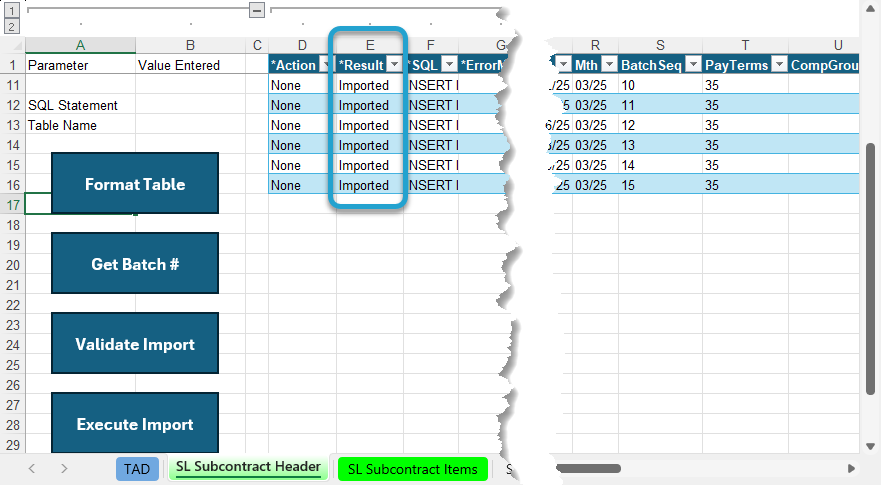The image size is (881, 485).
Task: Select BatchSeq value 15 cell
Action: (660, 185)
